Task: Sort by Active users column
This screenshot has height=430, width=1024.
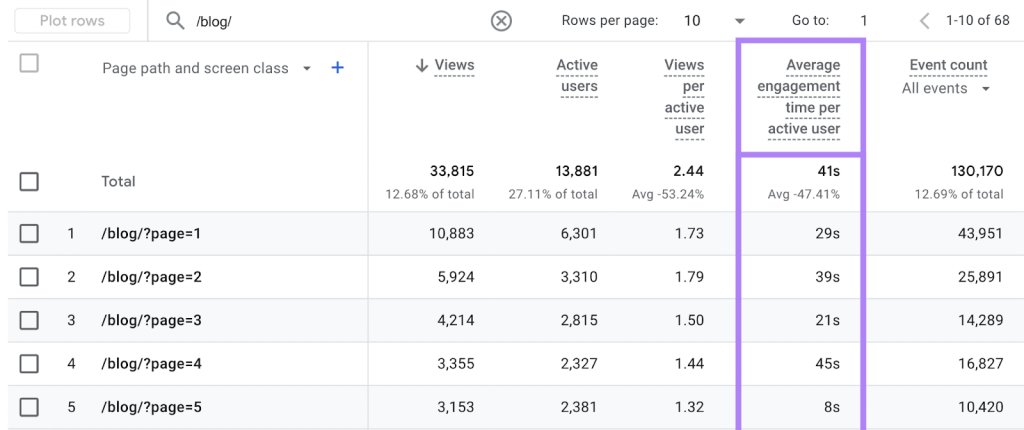Action: point(577,76)
